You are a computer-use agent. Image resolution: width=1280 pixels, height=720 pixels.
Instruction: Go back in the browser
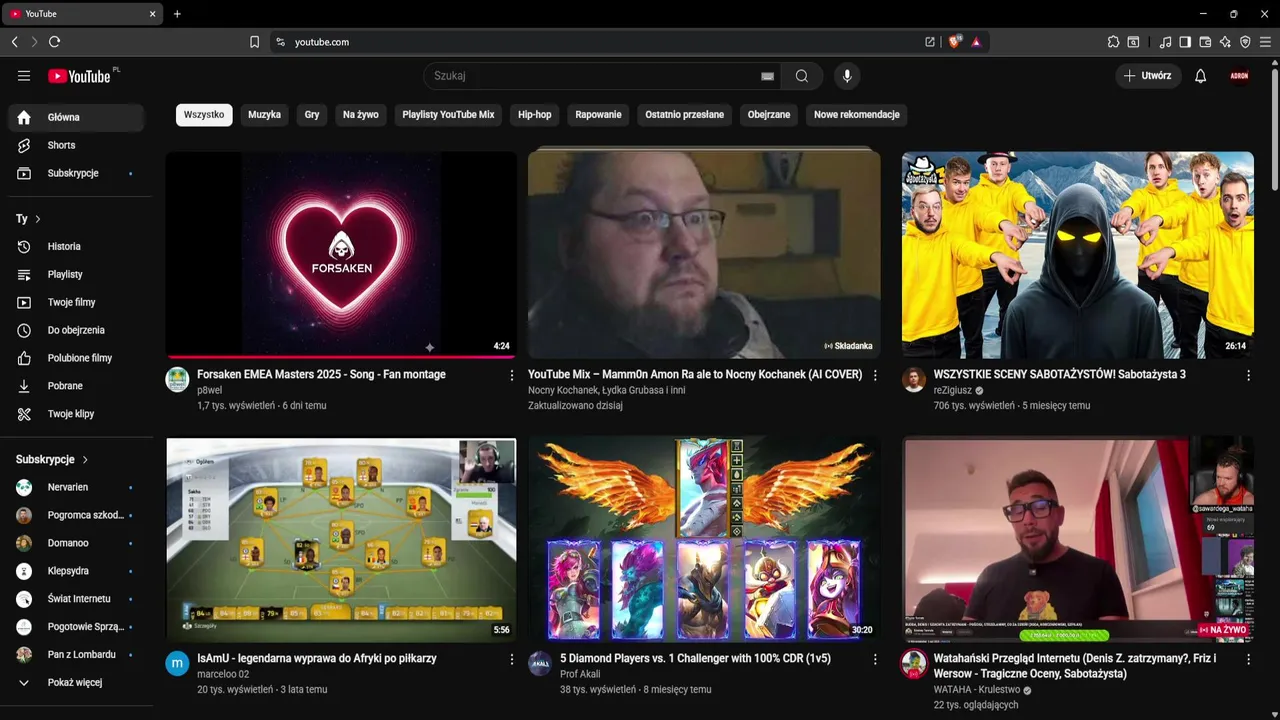pyautogui.click(x=14, y=42)
